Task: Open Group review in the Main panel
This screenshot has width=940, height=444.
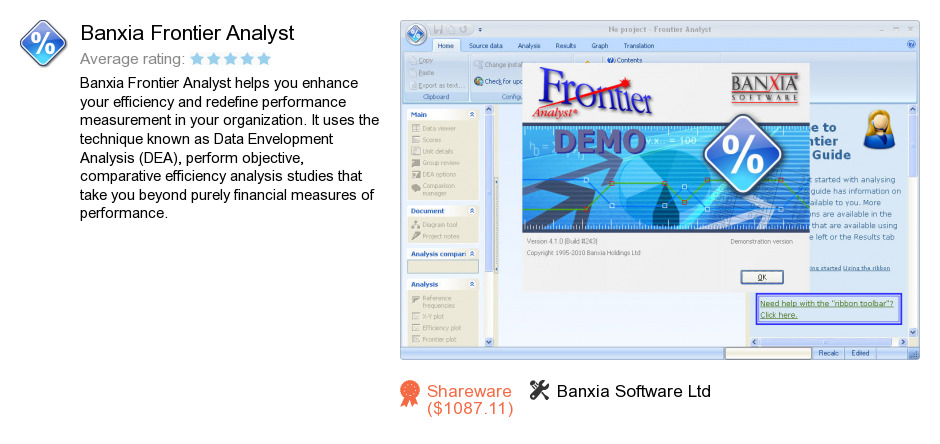Action: point(435,162)
